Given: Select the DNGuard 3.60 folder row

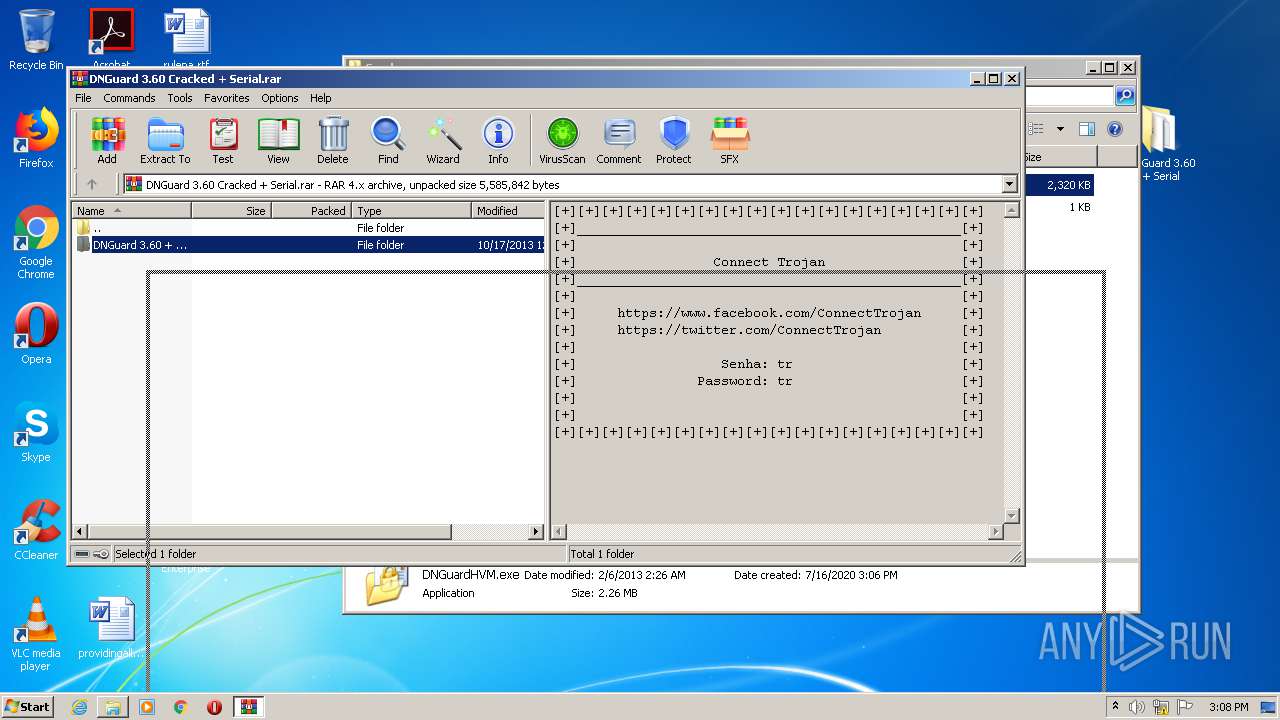Looking at the screenshot, I should coord(310,245).
